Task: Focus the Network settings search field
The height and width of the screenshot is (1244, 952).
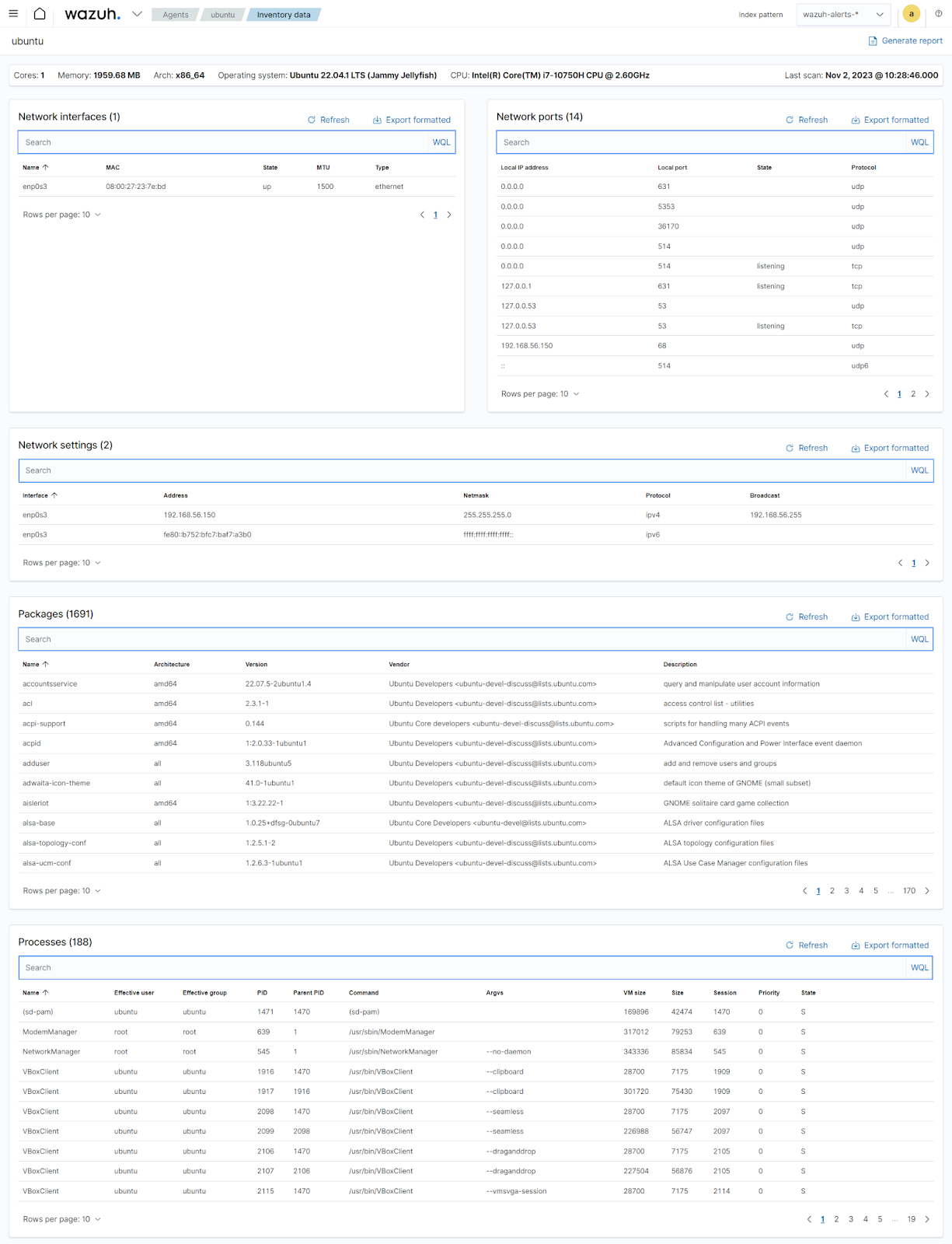Action: [x=463, y=470]
